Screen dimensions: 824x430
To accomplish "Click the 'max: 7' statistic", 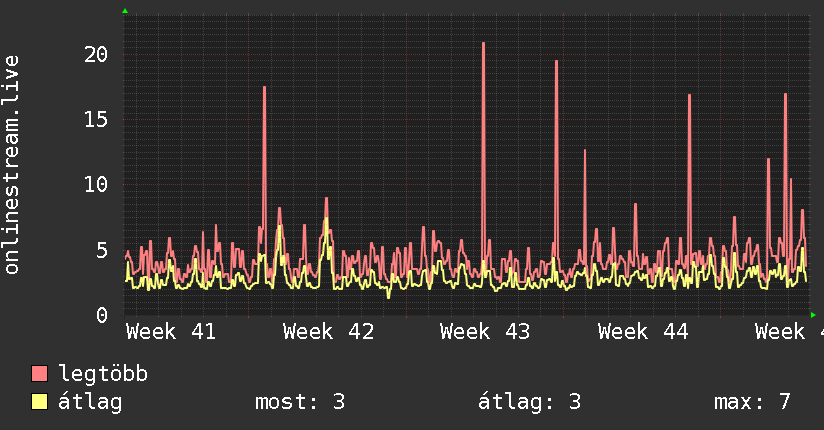I will point(752,402).
